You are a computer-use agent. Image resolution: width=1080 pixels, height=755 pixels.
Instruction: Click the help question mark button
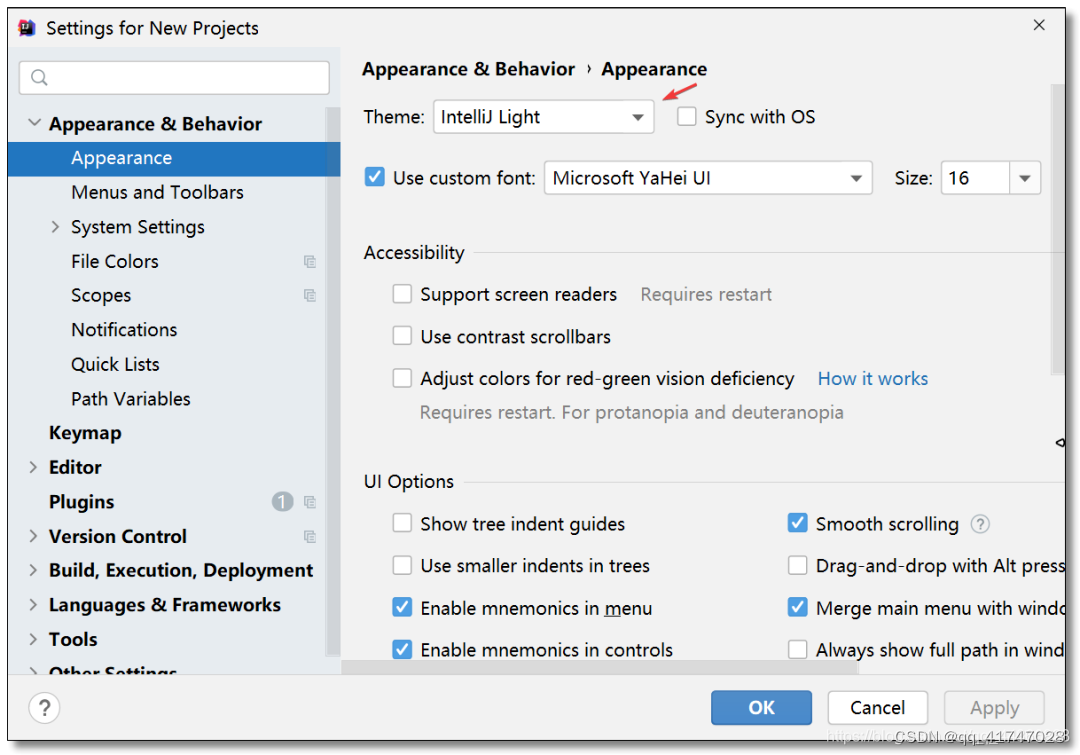pyautogui.click(x=44, y=708)
